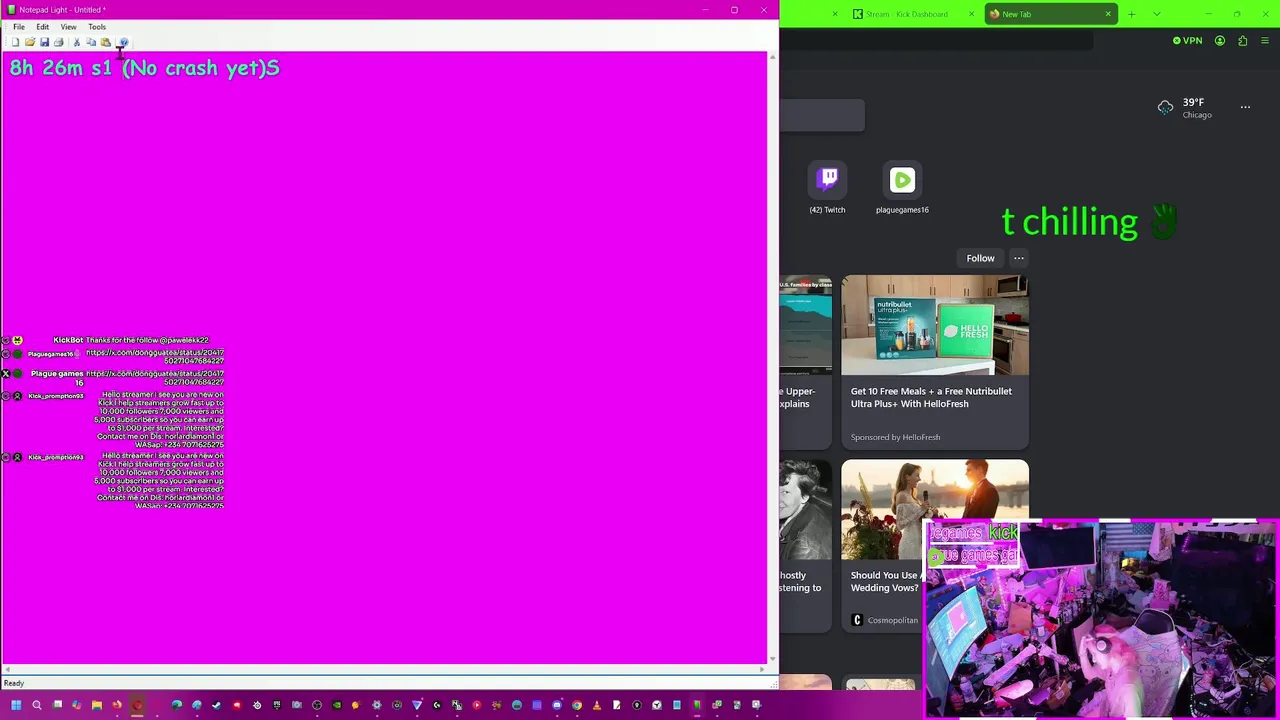This screenshot has height=720, width=1280.
Task: Open the three-dot menu beside Follow
Action: point(1019,258)
